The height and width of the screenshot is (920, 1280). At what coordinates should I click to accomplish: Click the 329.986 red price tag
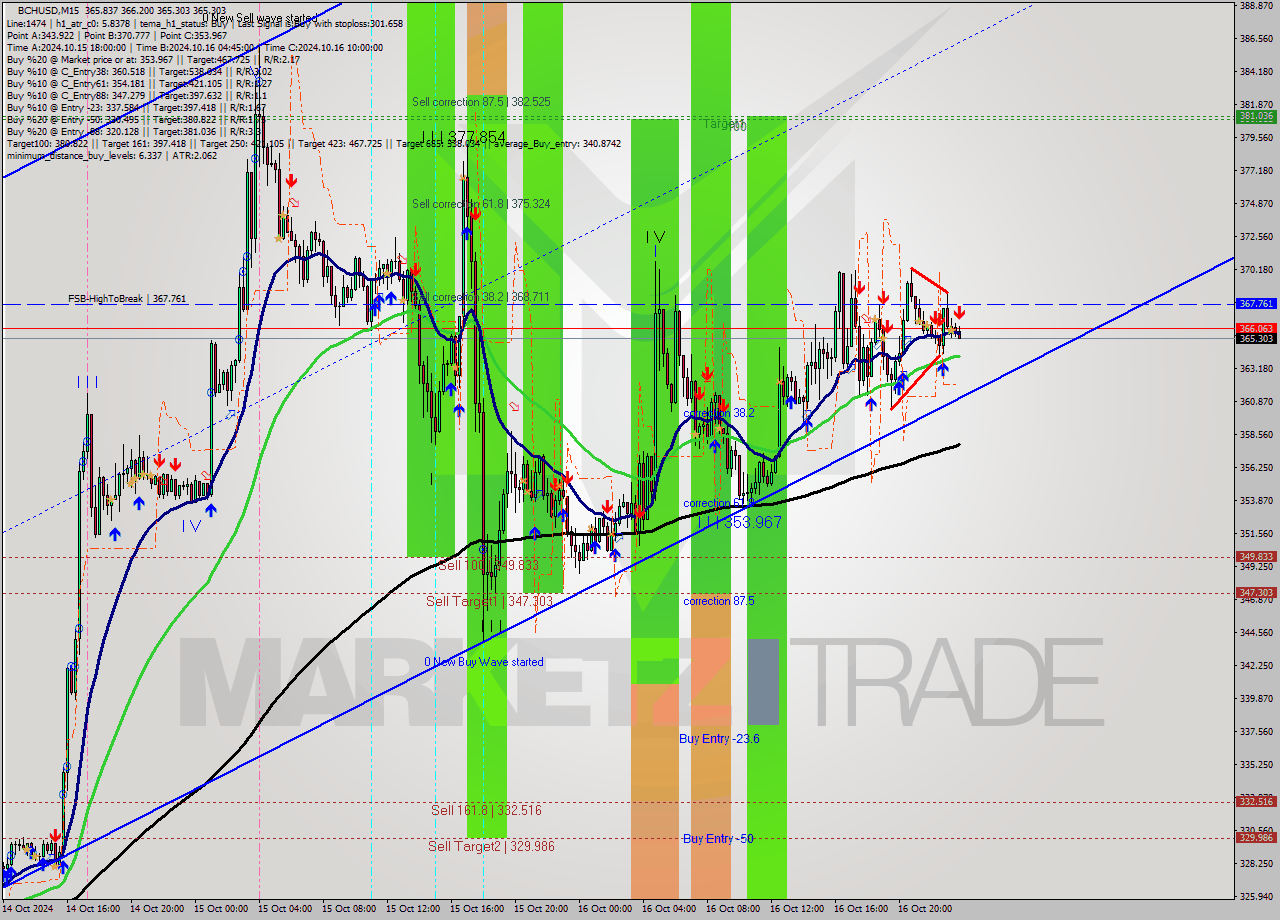pos(1256,838)
